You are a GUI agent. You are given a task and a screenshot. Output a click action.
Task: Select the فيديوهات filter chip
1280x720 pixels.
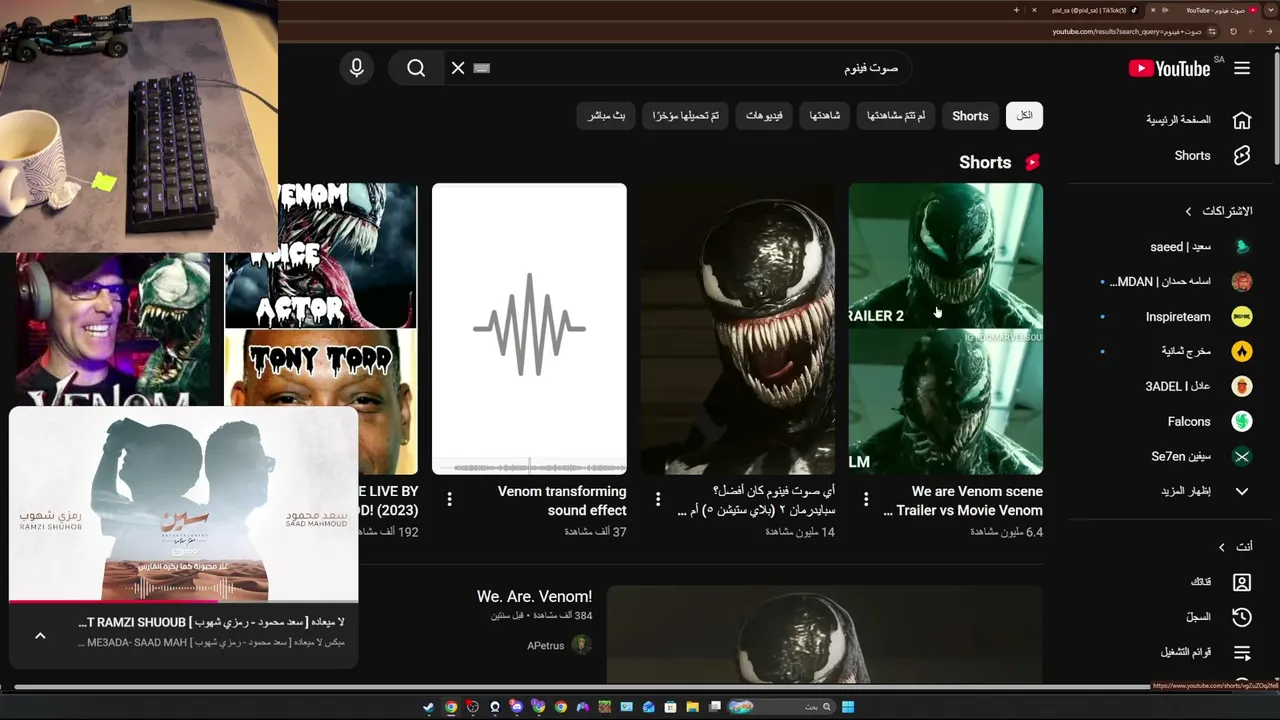[x=765, y=116]
